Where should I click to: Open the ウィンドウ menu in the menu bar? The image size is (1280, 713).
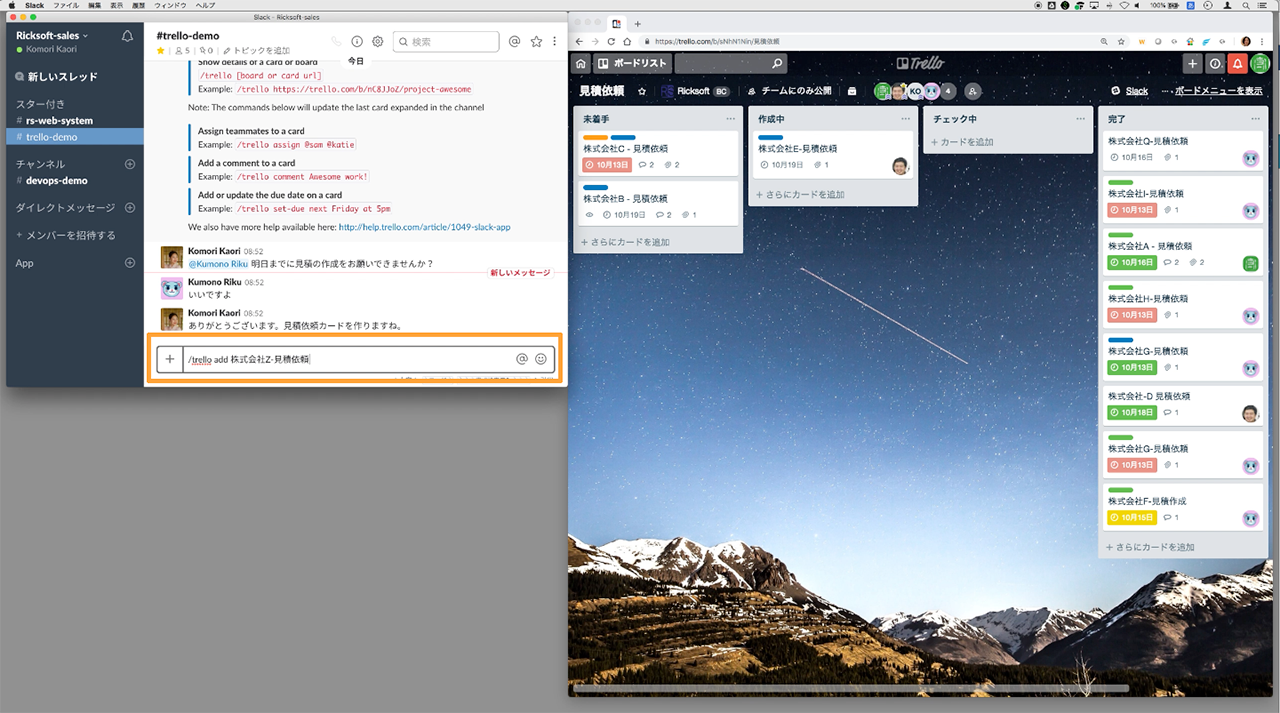click(170, 5)
